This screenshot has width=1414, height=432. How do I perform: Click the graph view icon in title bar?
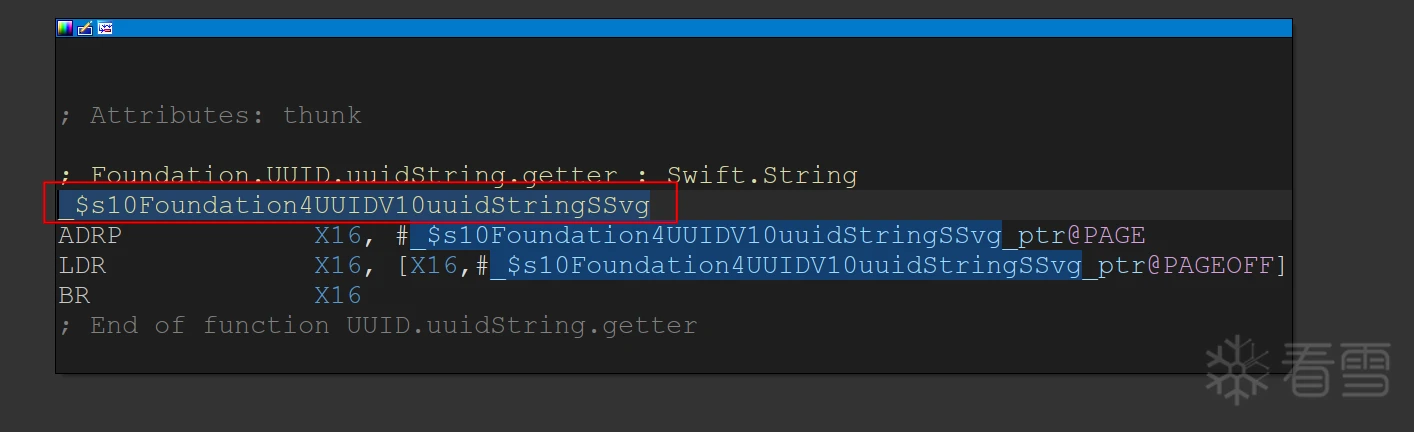point(105,28)
